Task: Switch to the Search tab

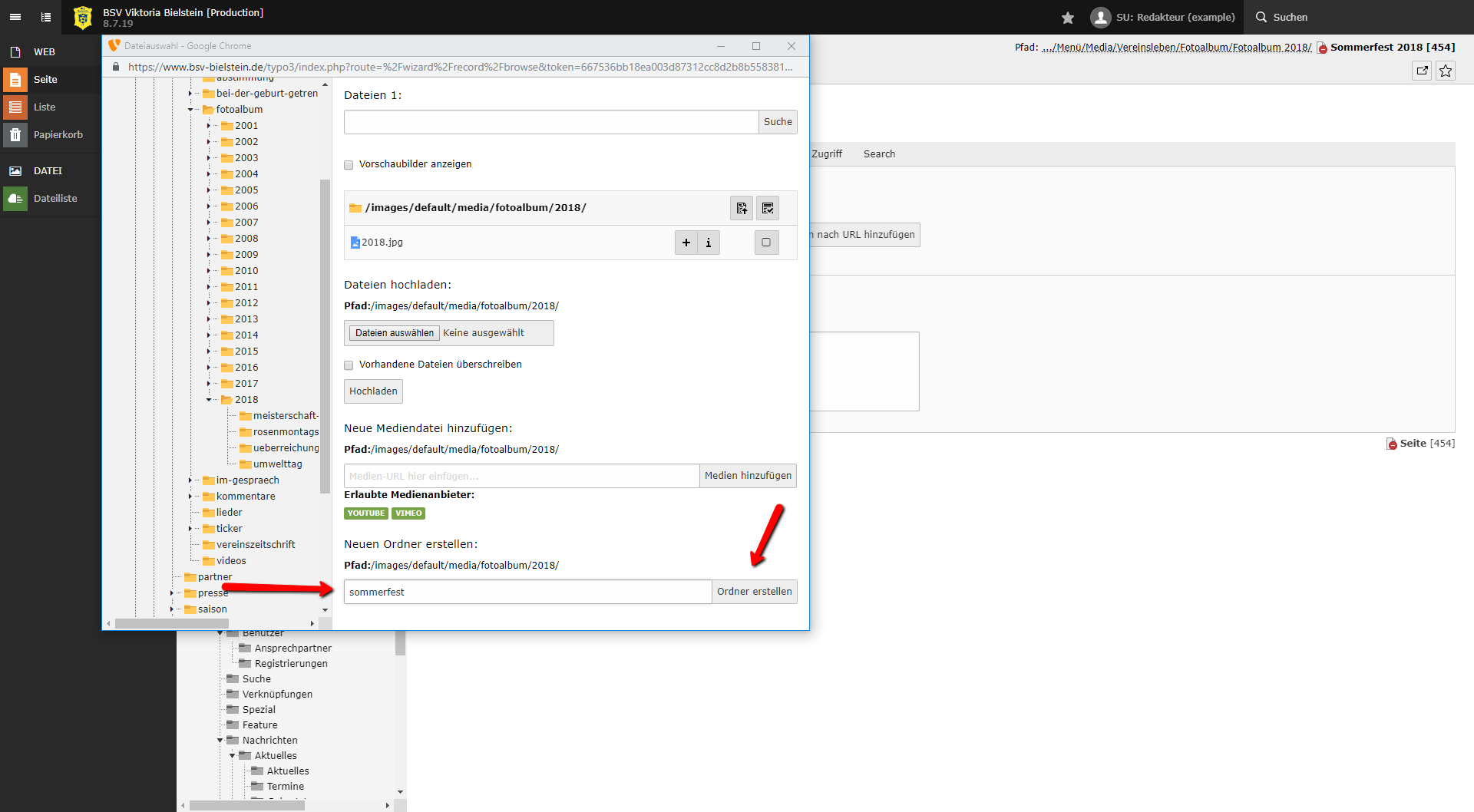Action: [879, 154]
